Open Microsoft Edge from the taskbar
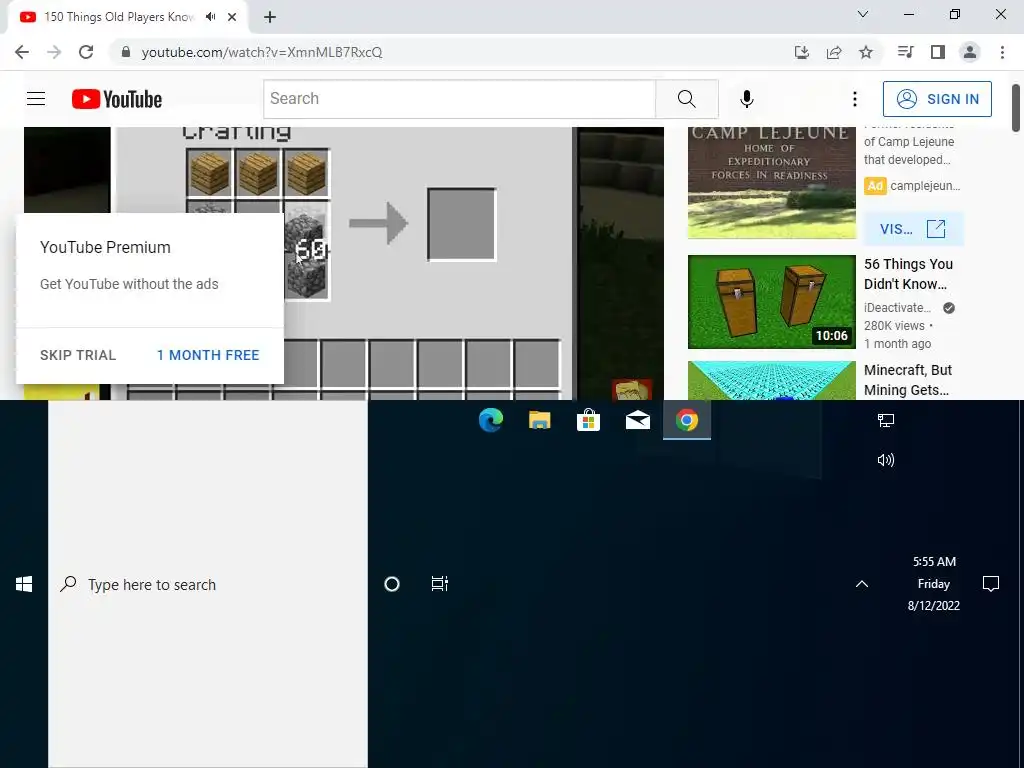The image size is (1024, 768). 490,420
